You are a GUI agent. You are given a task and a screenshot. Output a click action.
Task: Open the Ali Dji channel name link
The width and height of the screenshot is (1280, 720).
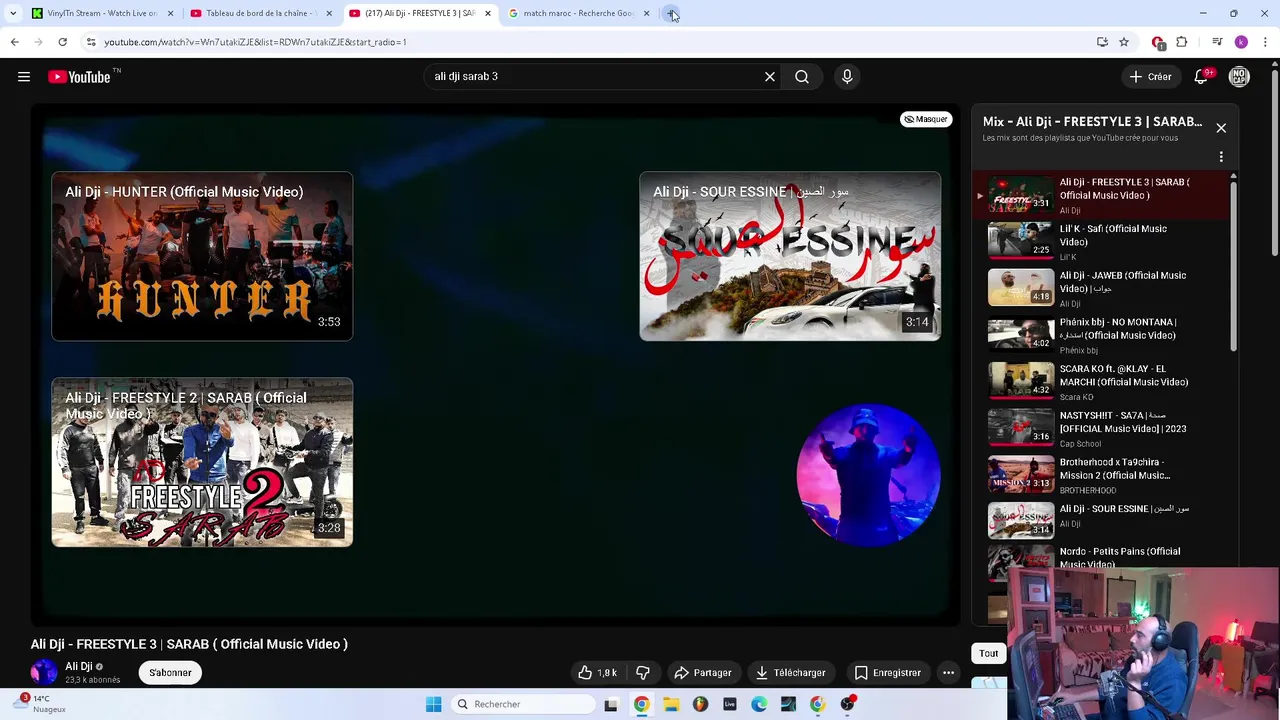click(x=79, y=666)
